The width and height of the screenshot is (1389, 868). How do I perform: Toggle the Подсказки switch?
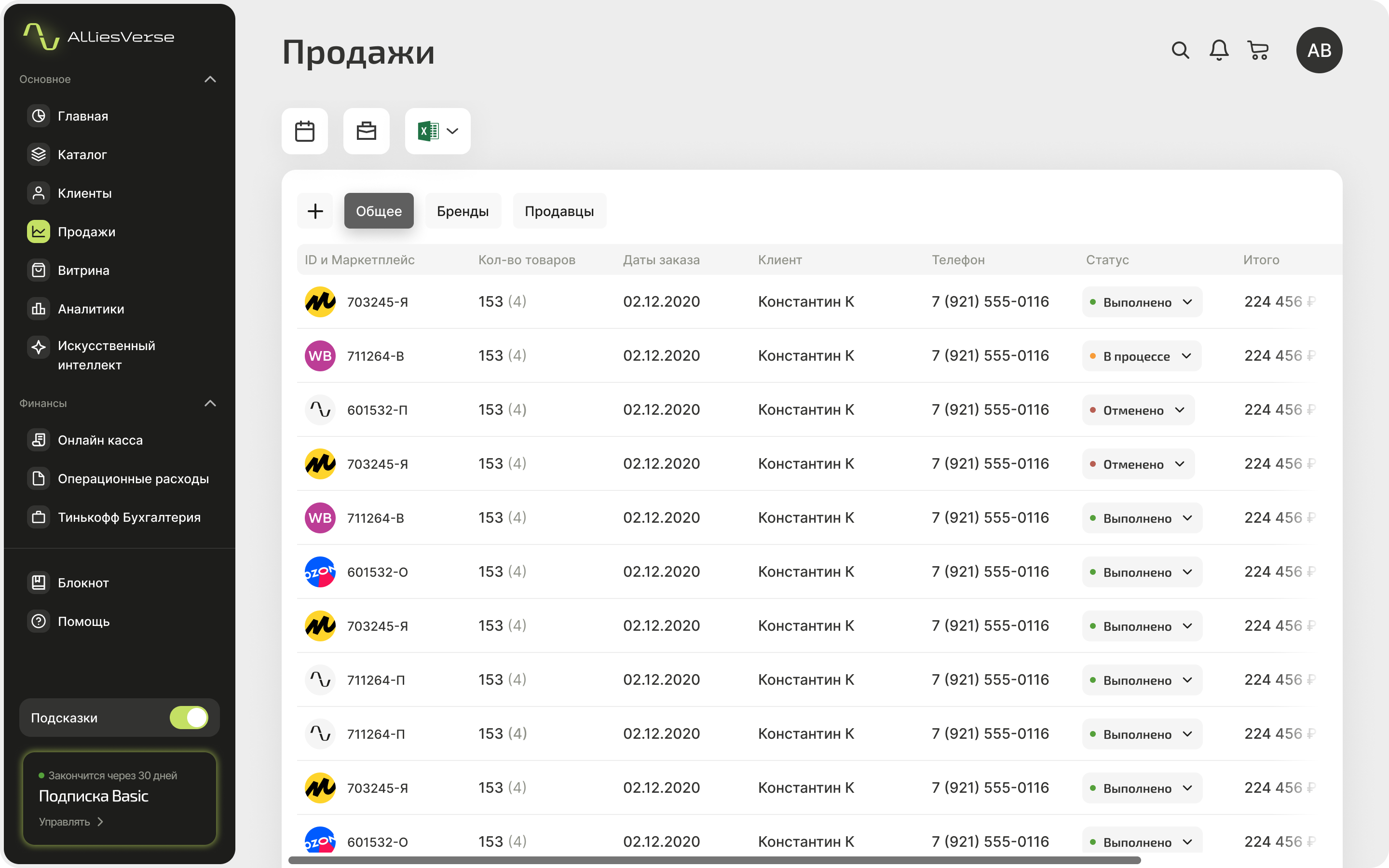189,718
